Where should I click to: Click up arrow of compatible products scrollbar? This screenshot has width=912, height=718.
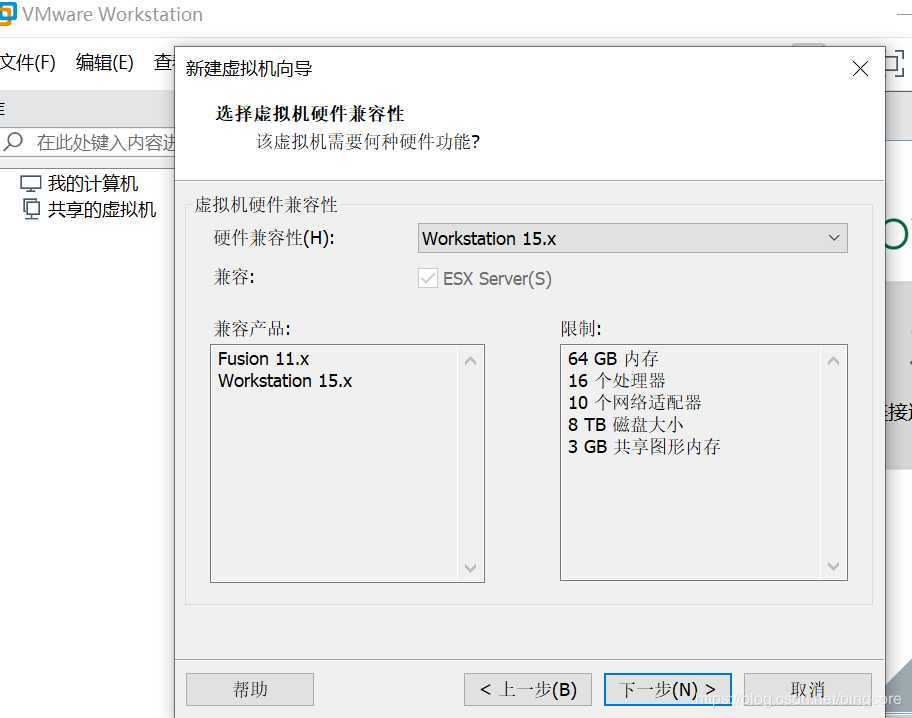point(471,361)
